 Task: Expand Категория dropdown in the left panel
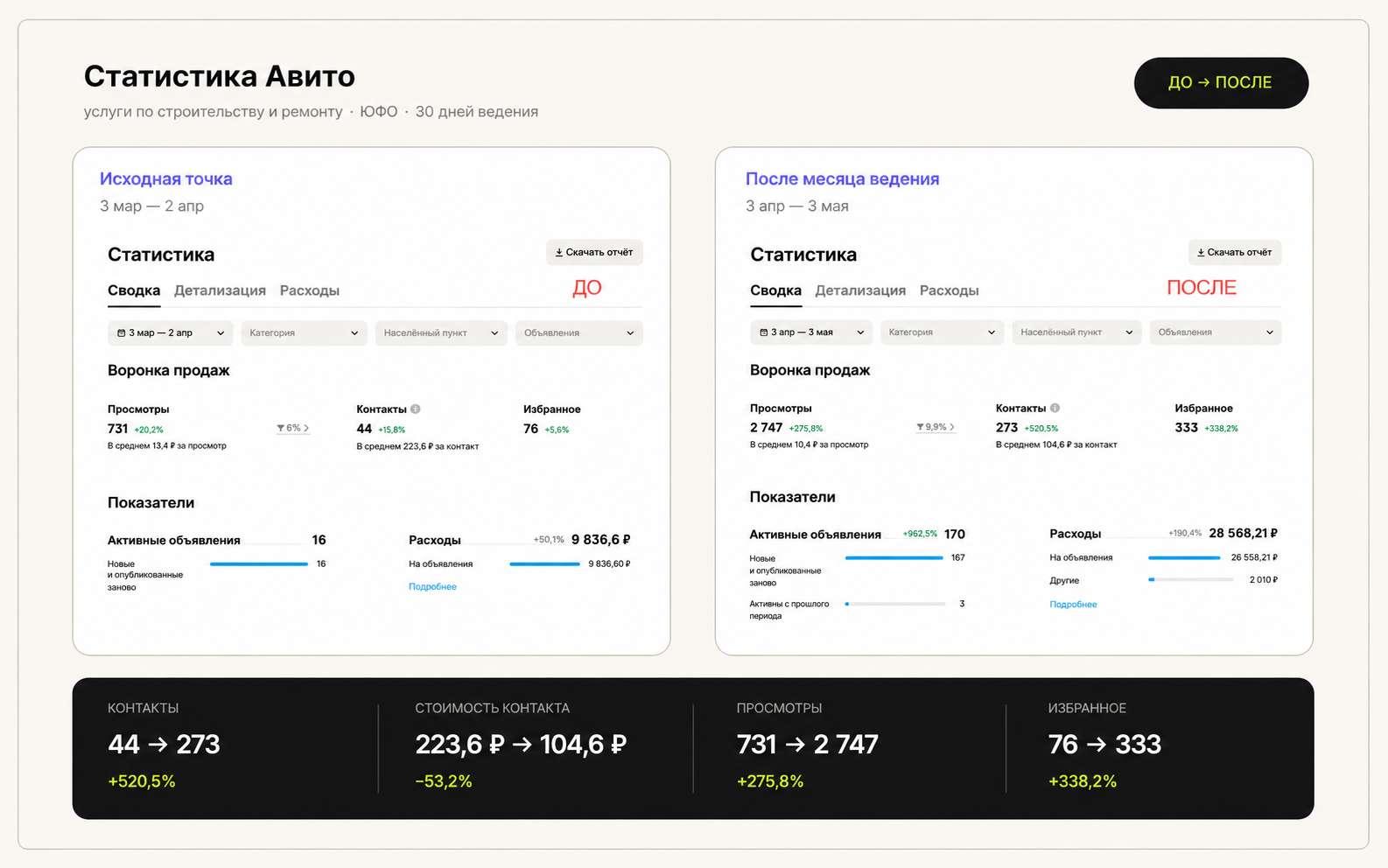click(x=304, y=332)
